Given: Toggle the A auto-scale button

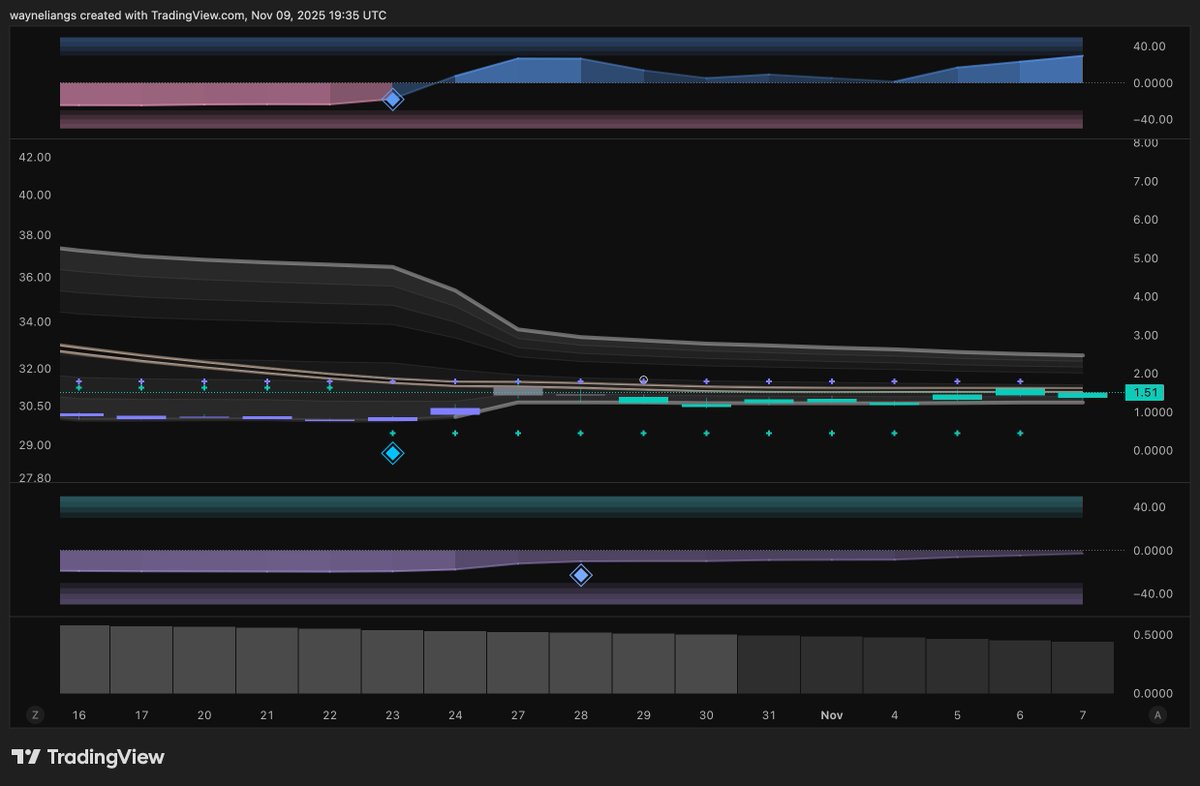Looking at the screenshot, I should point(1158,715).
